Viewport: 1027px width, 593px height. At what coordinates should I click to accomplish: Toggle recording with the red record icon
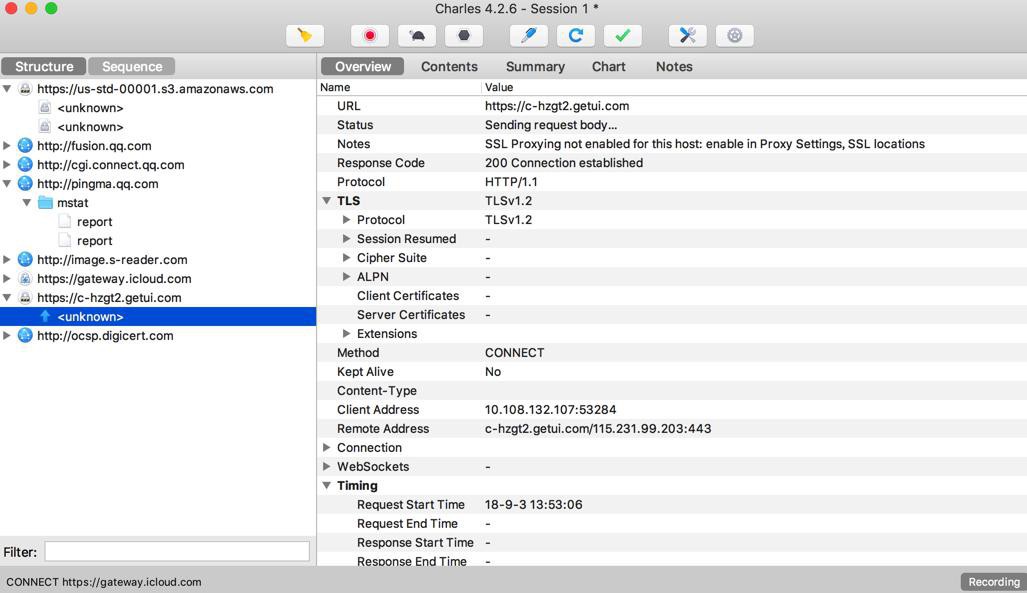click(x=370, y=35)
